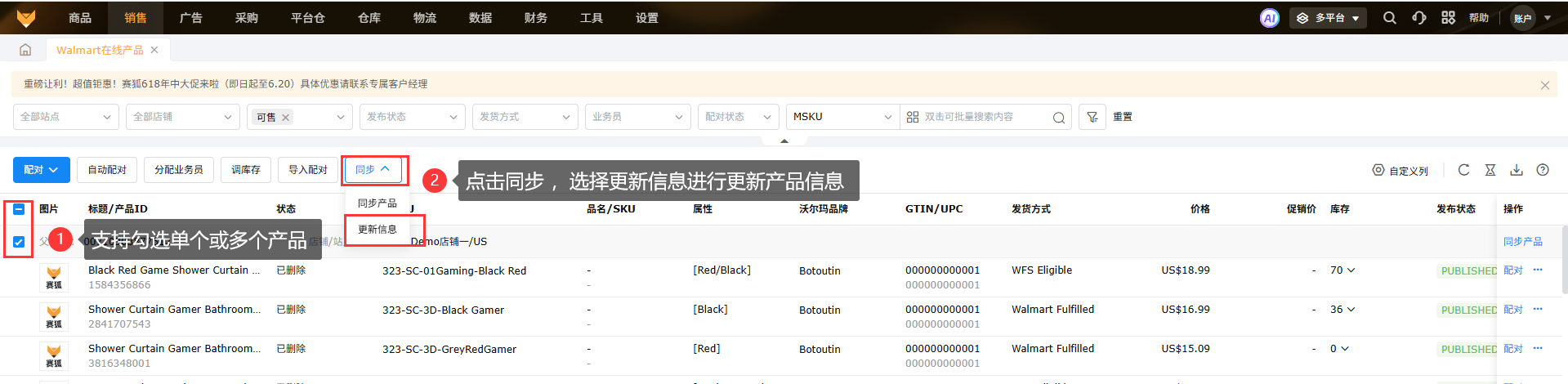The image size is (1568, 384).
Task: Click the search icon in MSKU field
Action: click(1058, 118)
